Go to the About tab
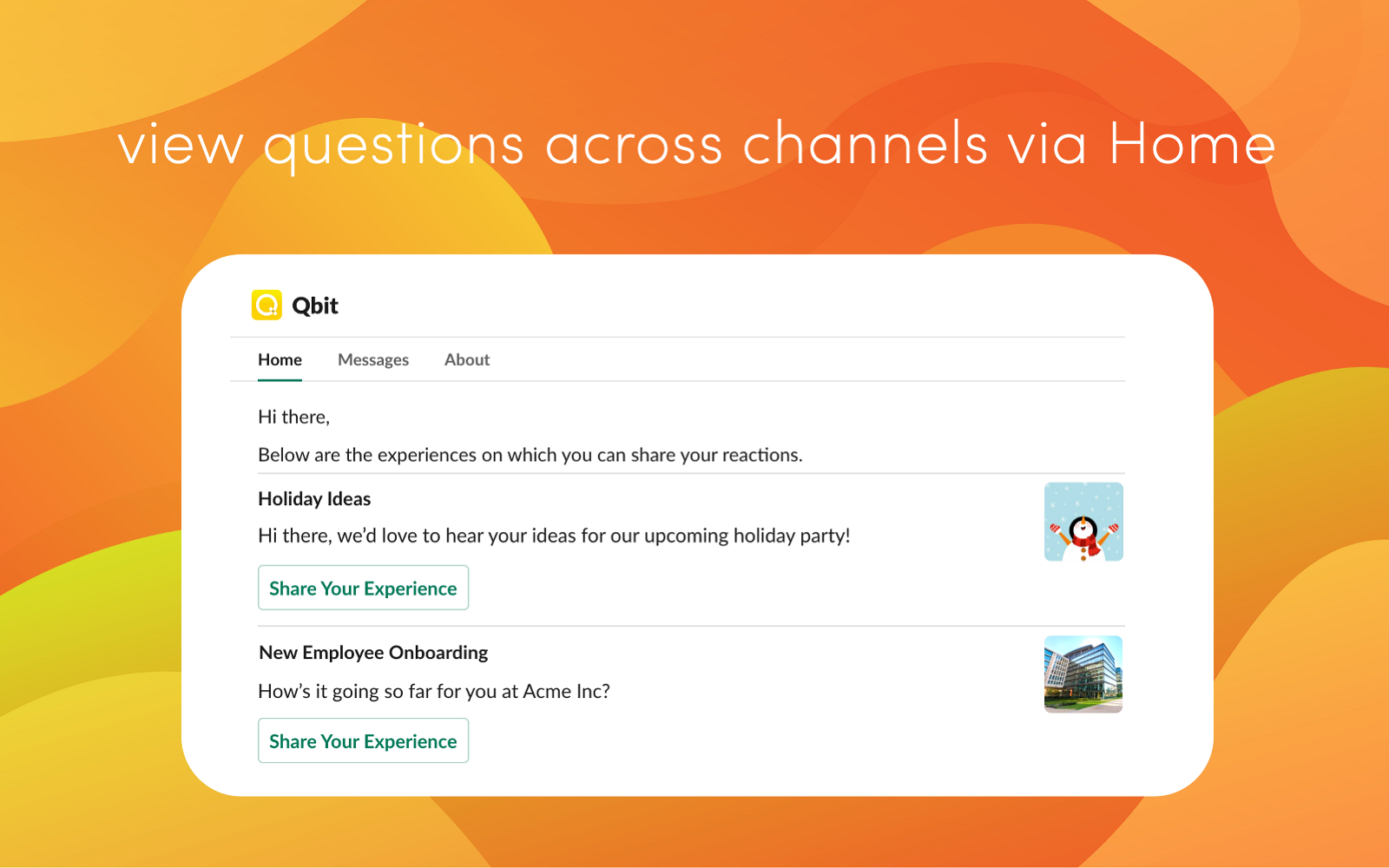 (x=466, y=359)
